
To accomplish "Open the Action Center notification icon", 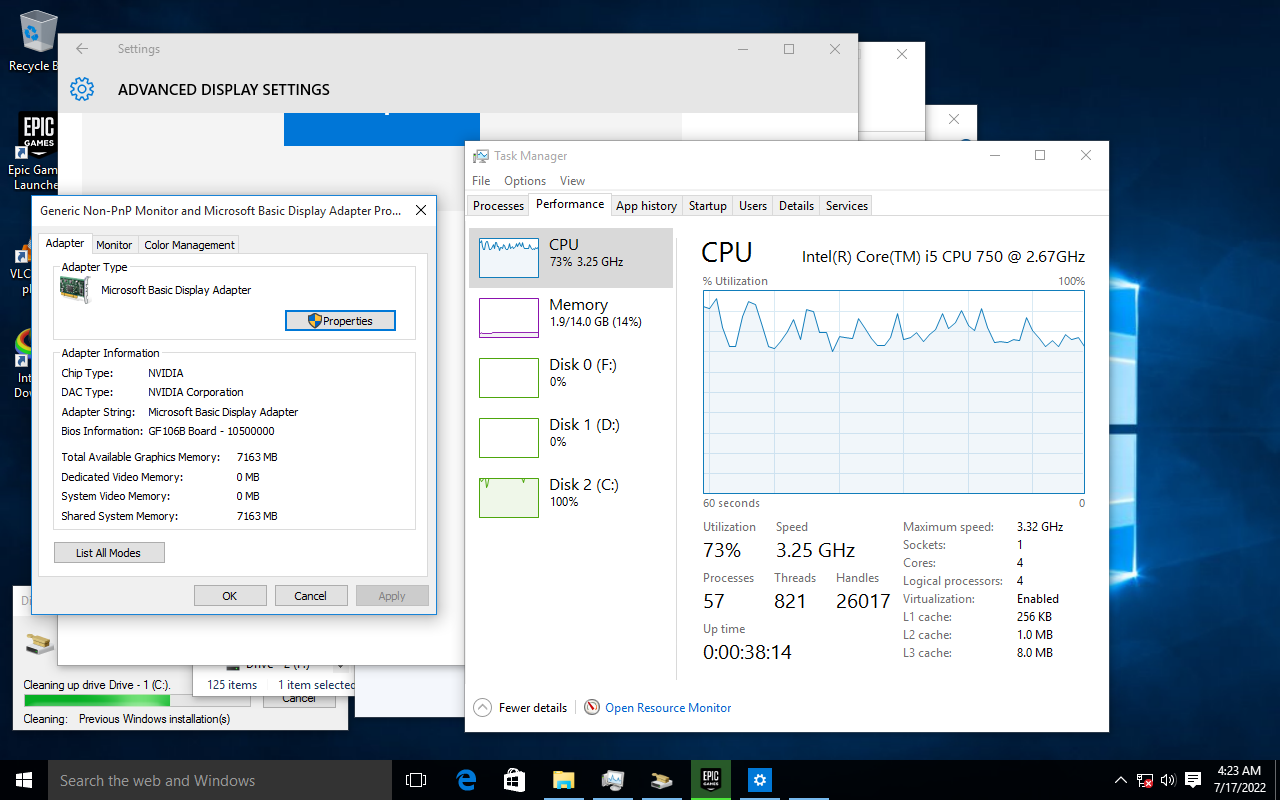I will (x=1192, y=780).
